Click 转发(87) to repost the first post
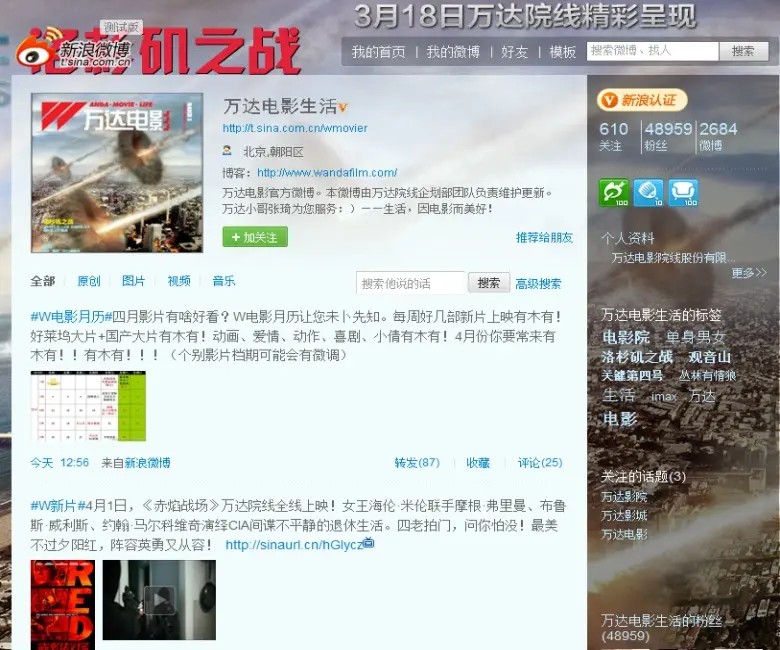The height and width of the screenshot is (650, 780). 417,463
